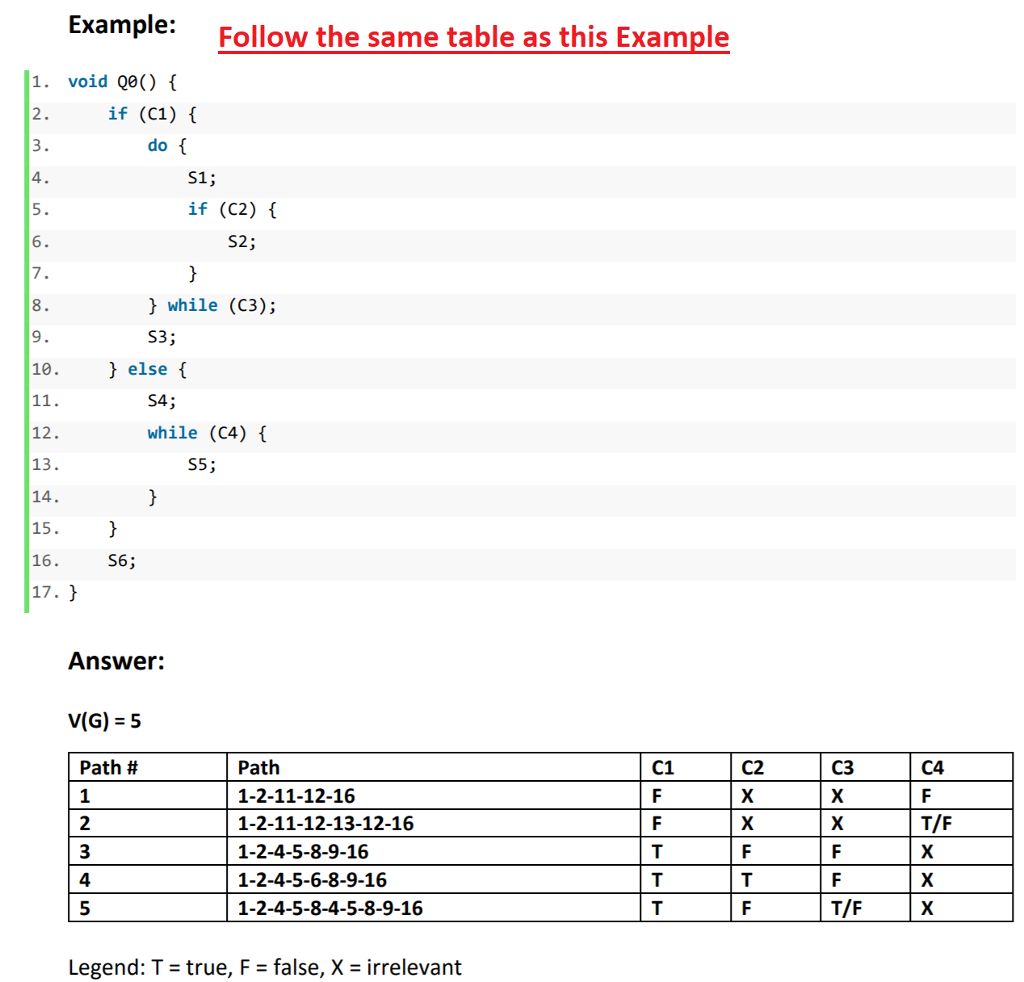Viewport: 1024px width, 982px height.
Task: Click the "Answer:" heading
Action: pyautogui.click(x=114, y=660)
